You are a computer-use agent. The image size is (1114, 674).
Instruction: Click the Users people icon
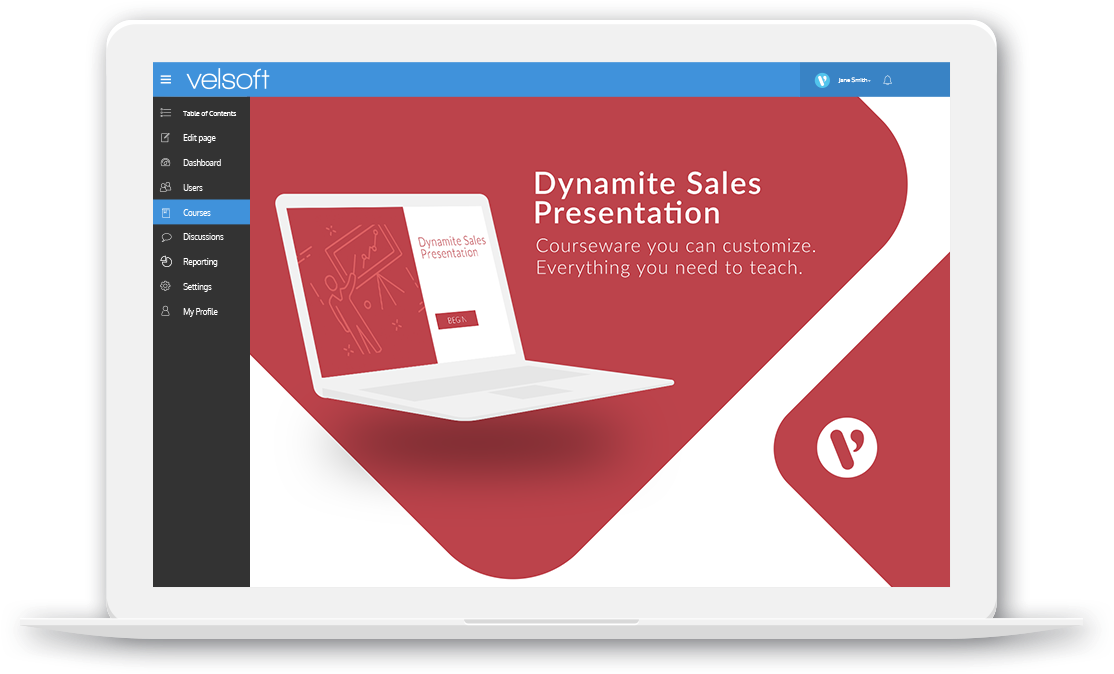tap(166, 188)
